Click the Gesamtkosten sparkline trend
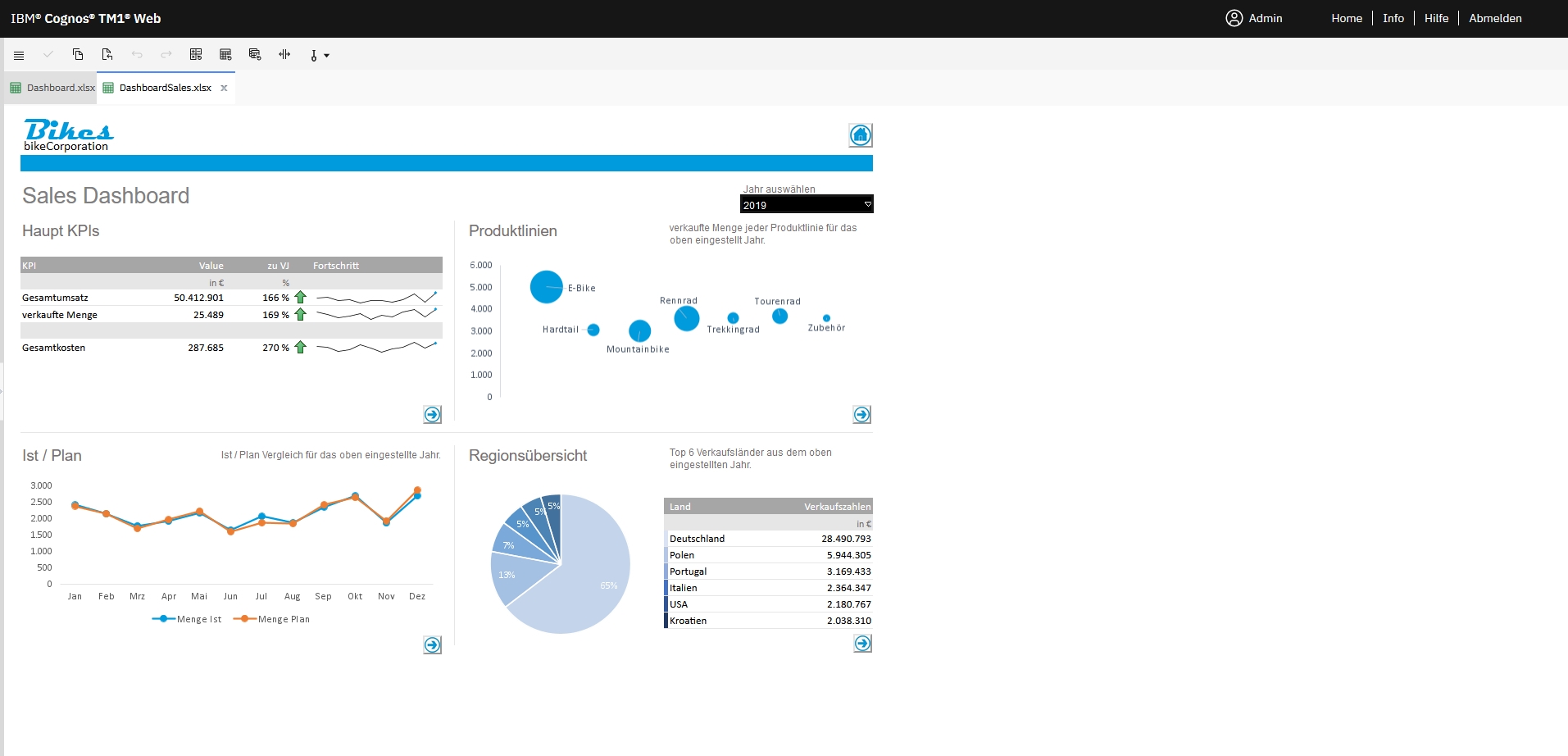The width and height of the screenshot is (1568, 756). click(x=377, y=347)
